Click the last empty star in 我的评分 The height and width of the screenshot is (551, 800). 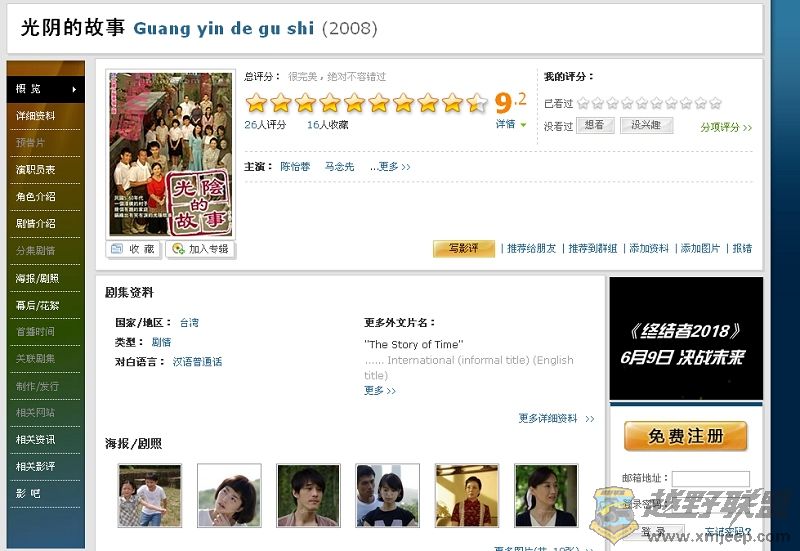coord(715,104)
